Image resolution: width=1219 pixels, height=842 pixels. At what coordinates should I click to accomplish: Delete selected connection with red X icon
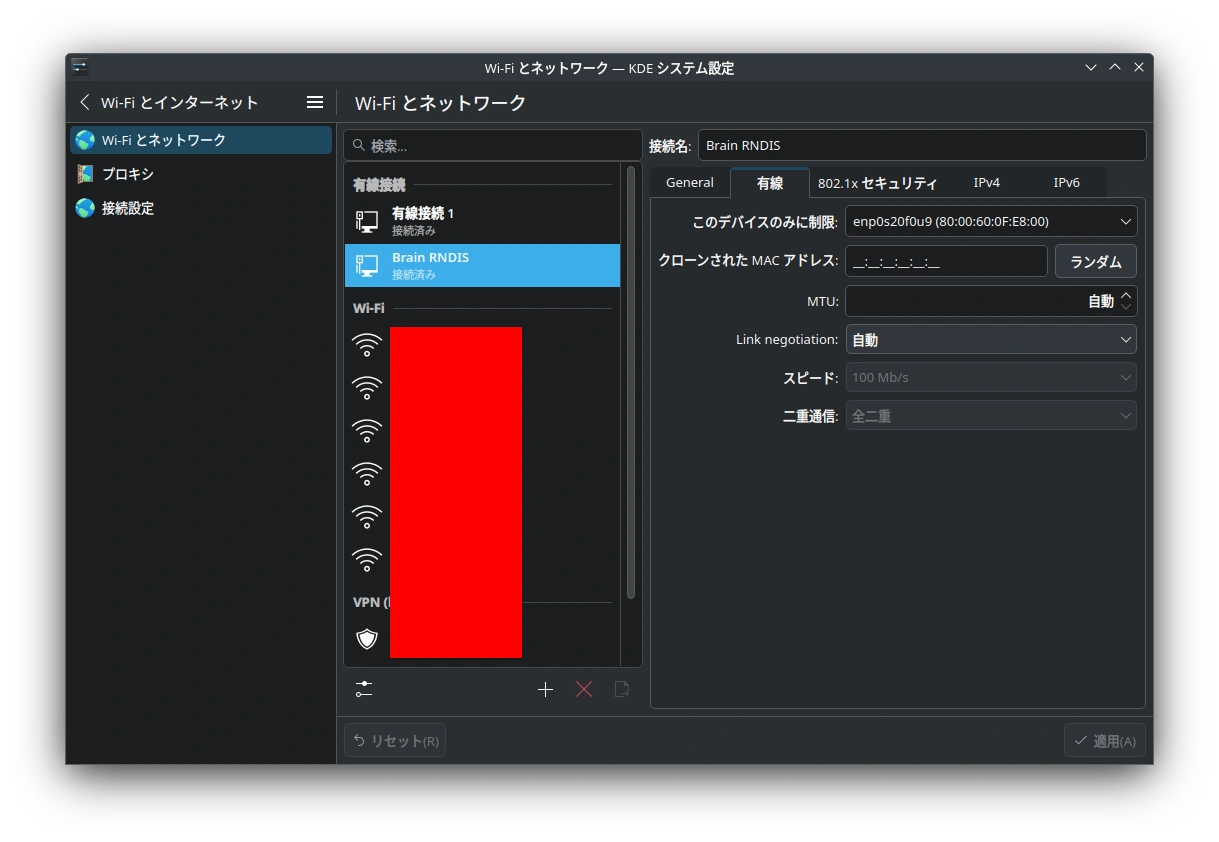(584, 689)
